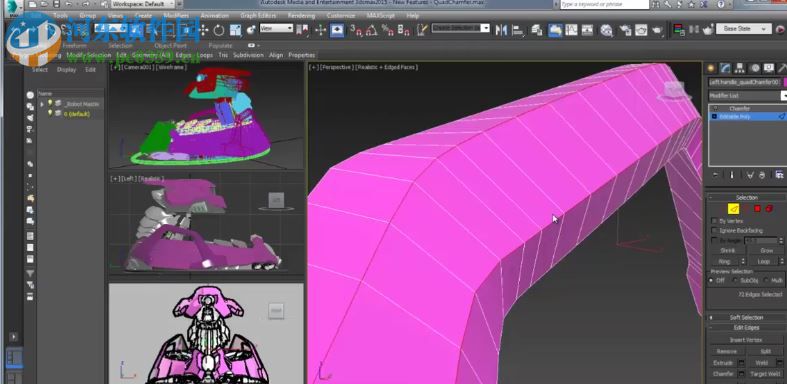
Task: Toggle the 3D Snaps icon
Action: pyautogui.click(x=356, y=30)
